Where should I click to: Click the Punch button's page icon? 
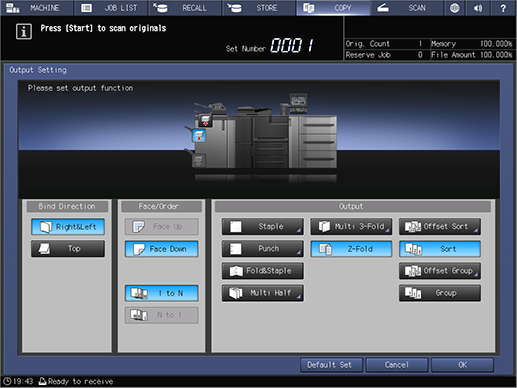pyautogui.click(x=236, y=249)
